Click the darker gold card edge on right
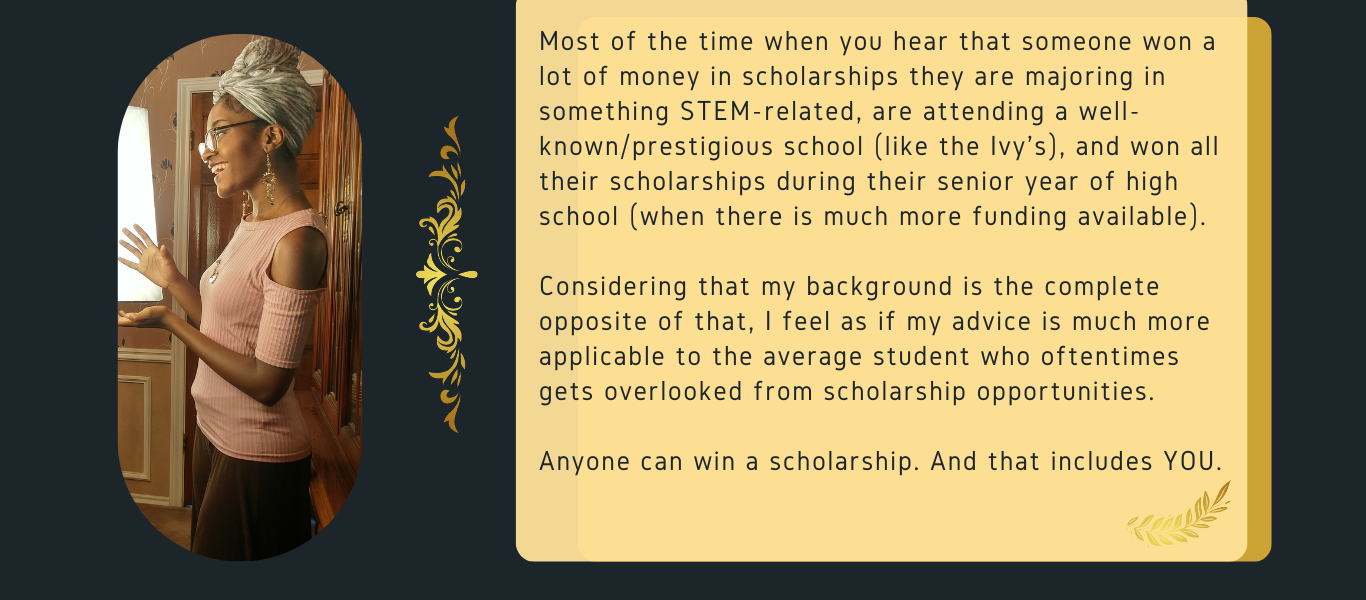Image resolution: width=1366 pixels, height=600 pixels. (x=1260, y=289)
